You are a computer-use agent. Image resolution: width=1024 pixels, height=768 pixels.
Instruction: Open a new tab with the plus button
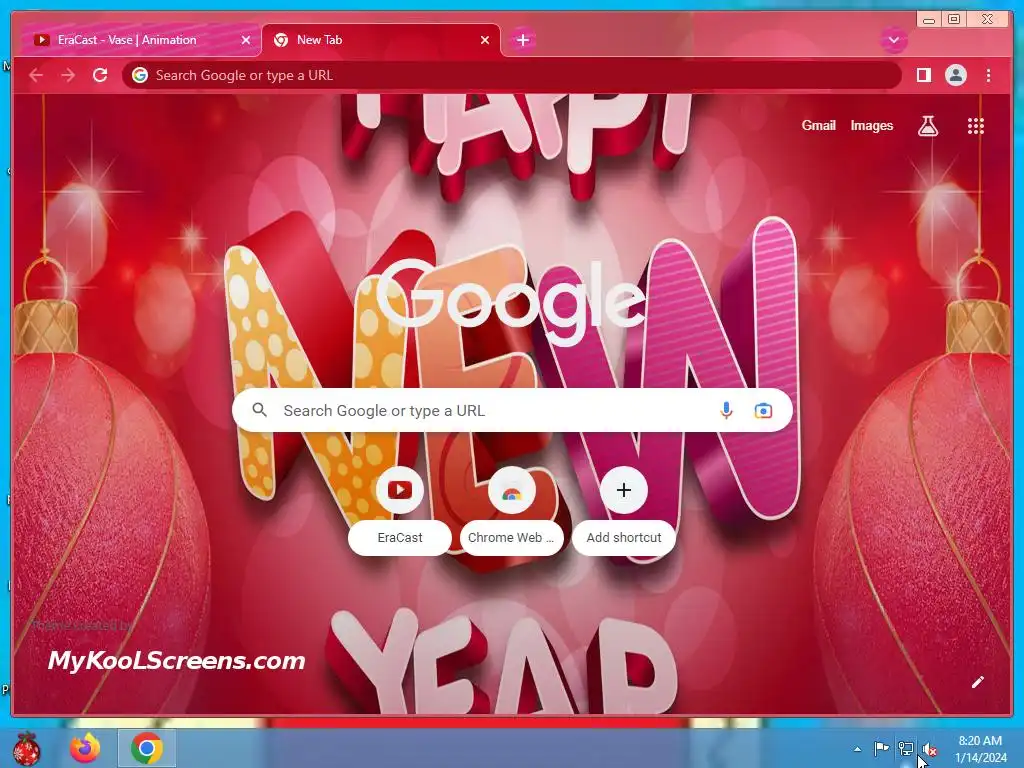click(522, 40)
